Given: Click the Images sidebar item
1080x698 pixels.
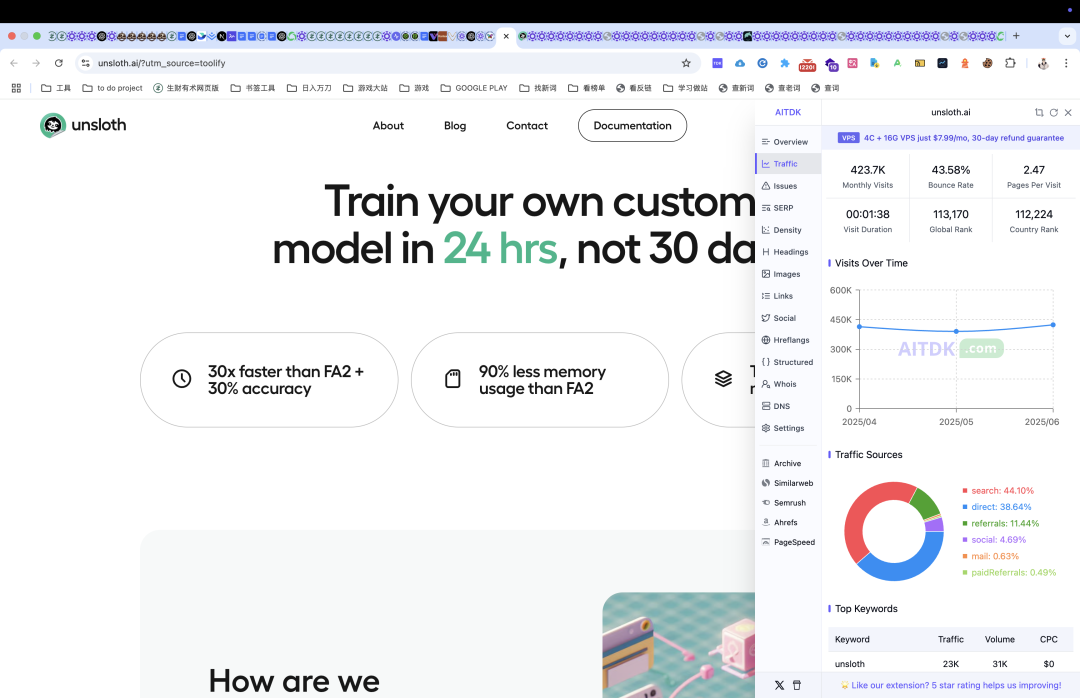Looking at the screenshot, I should pyautogui.click(x=787, y=274).
